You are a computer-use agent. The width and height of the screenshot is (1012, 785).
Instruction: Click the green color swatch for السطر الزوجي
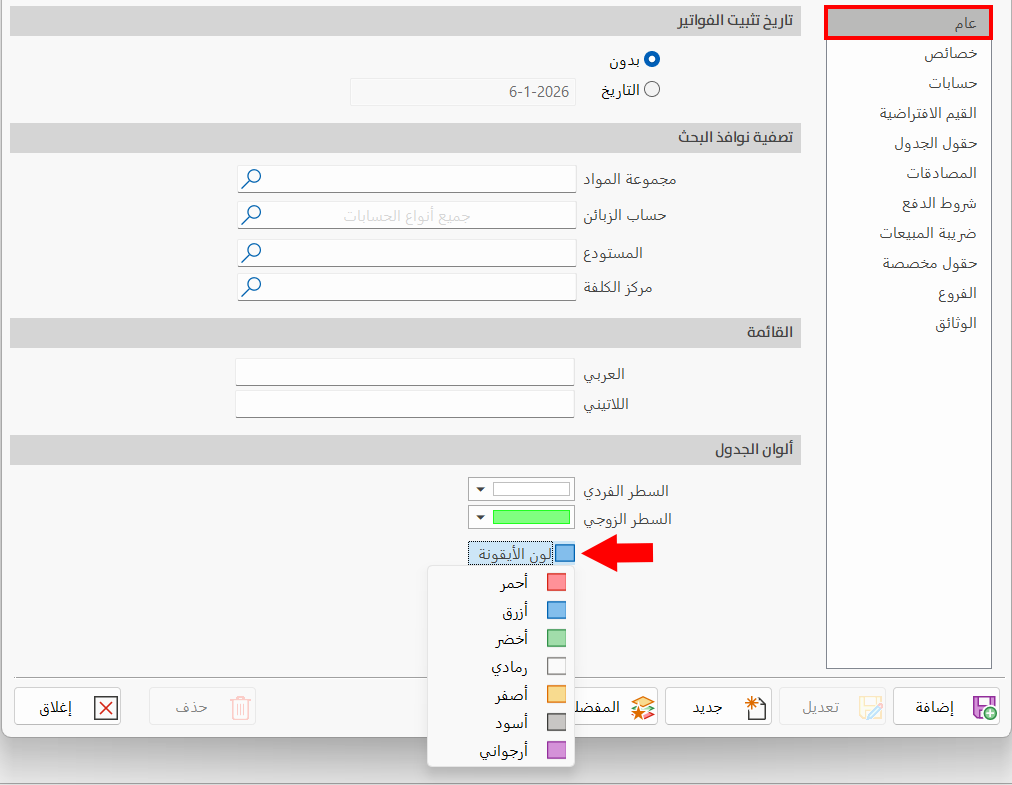pos(531,517)
